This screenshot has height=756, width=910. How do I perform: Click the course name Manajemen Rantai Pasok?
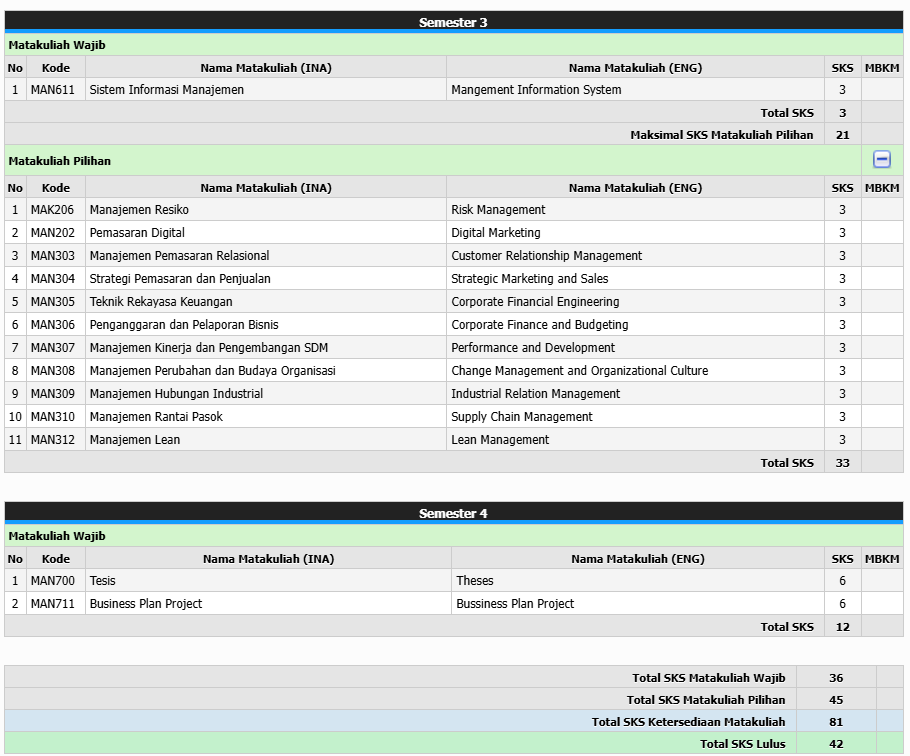pos(156,417)
